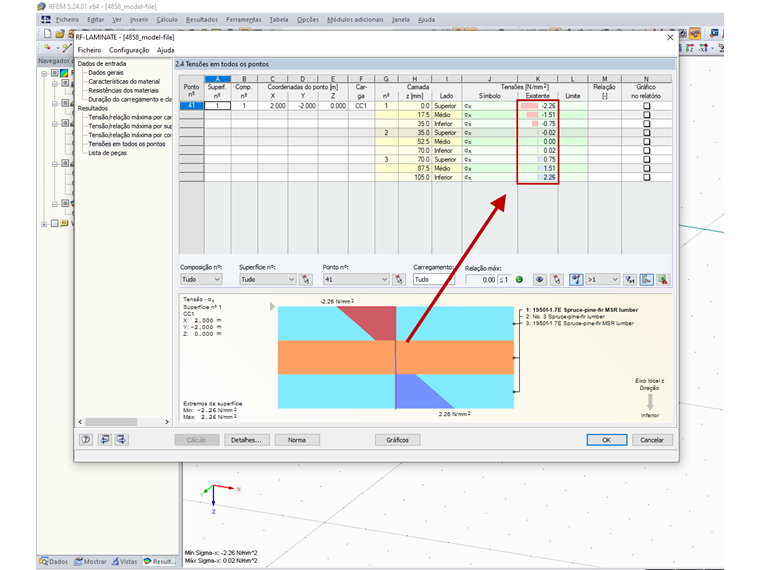Tick the checkbox on the bottom navigator tree node
Screen dimensions: 760x570
(x=55, y=223)
